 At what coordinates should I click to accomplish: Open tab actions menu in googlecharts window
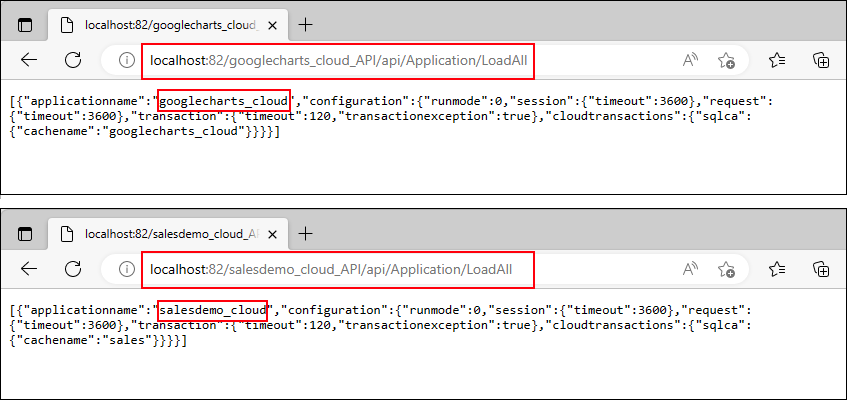coord(25,24)
